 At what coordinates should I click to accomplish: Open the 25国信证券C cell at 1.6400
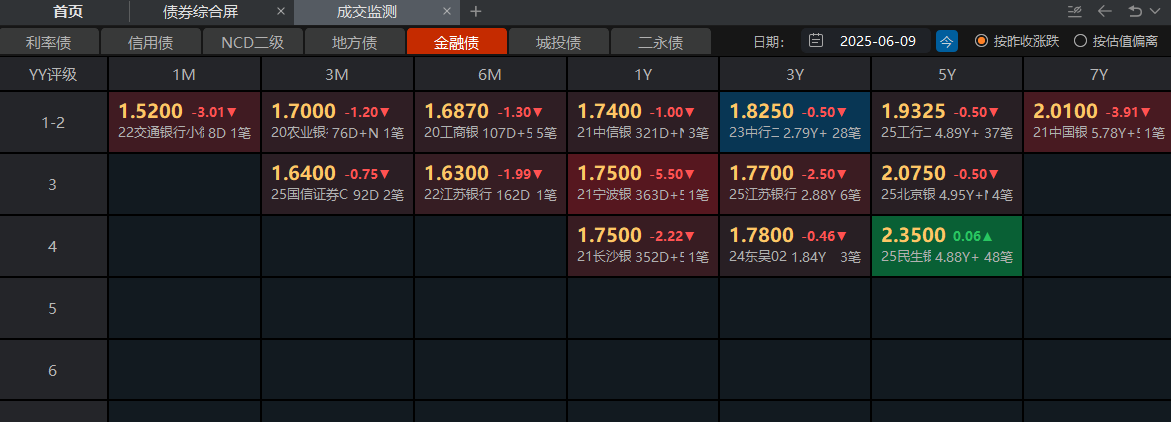point(338,184)
